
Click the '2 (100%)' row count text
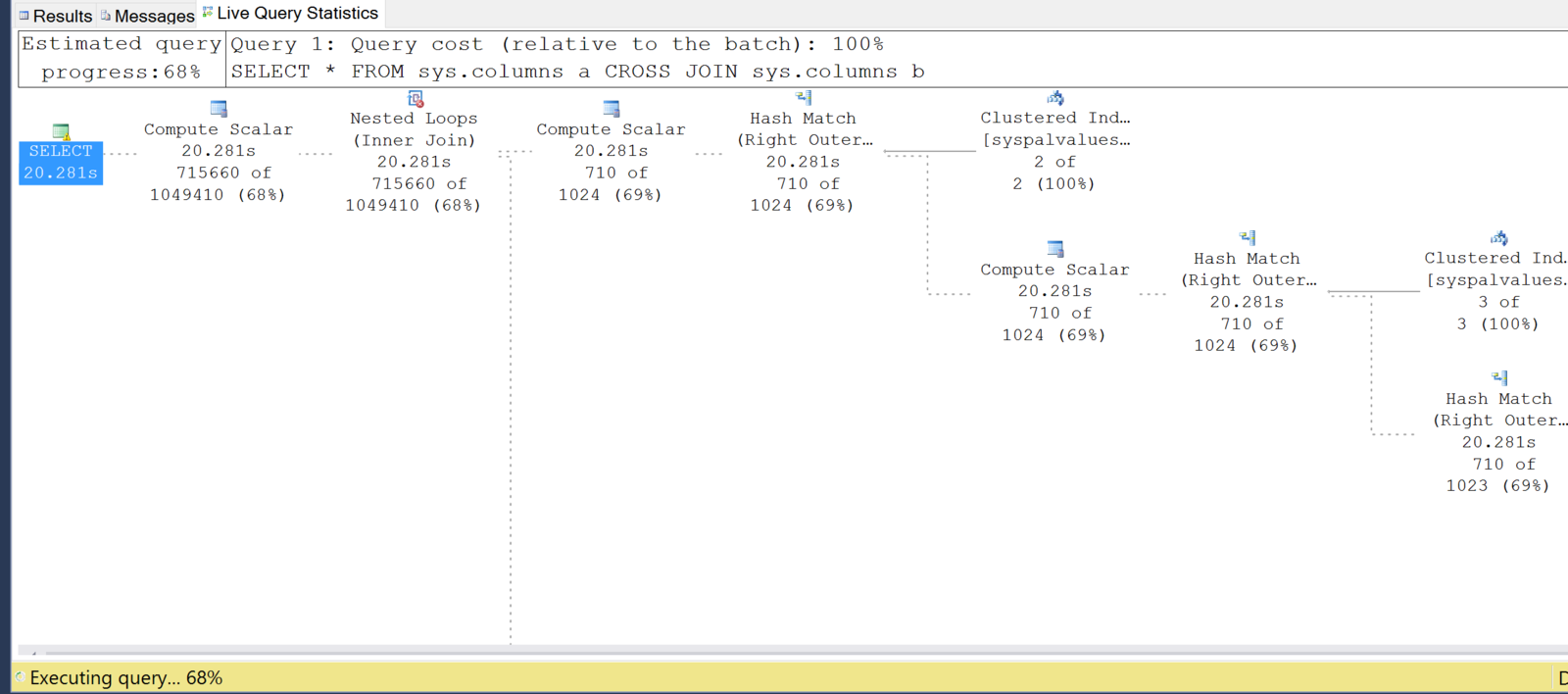tap(1054, 183)
